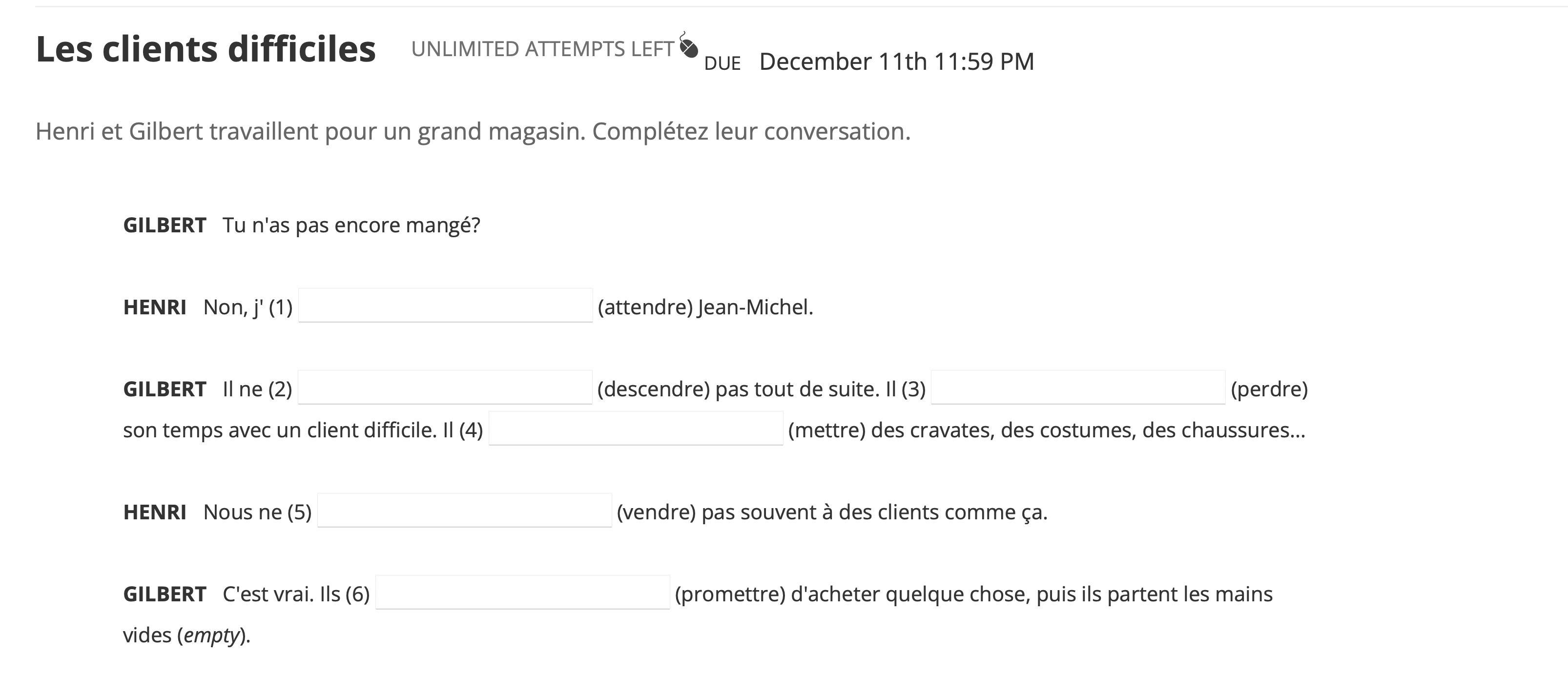Focus blank (2) field for descendre
This screenshot has height=697, width=1568.
coord(445,388)
